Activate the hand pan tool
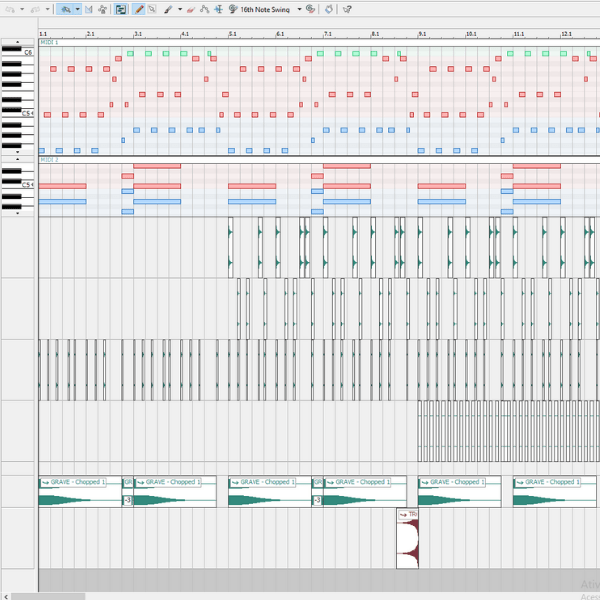The height and width of the screenshot is (600, 600). pos(102,8)
